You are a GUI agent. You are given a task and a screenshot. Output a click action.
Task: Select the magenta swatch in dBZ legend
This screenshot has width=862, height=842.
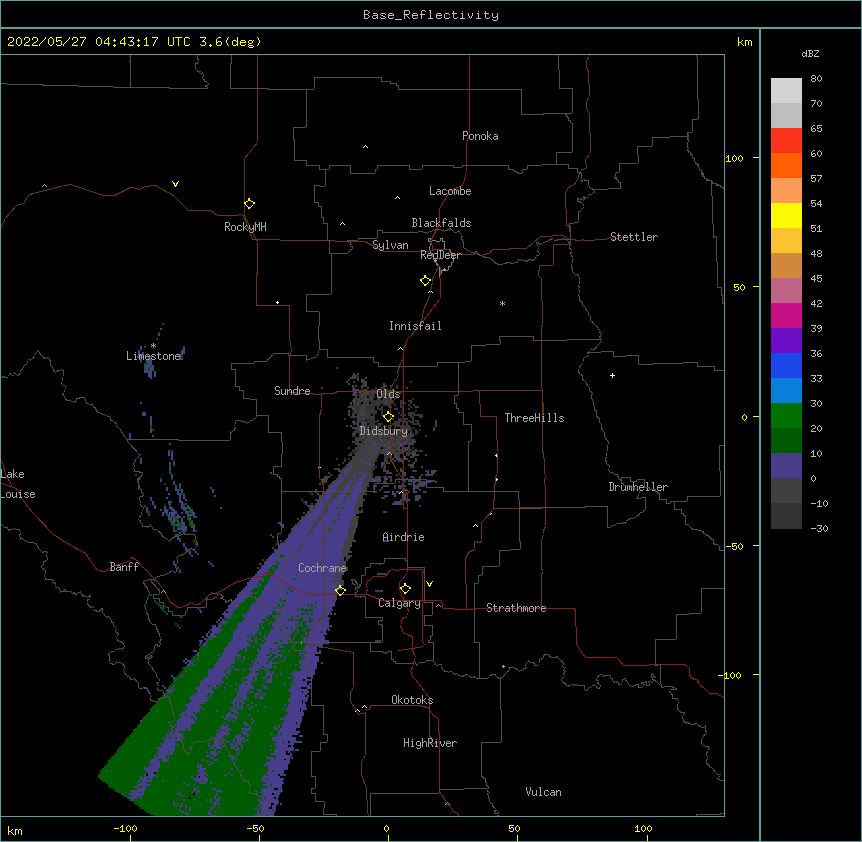pyautogui.click(x=786, y=315)
